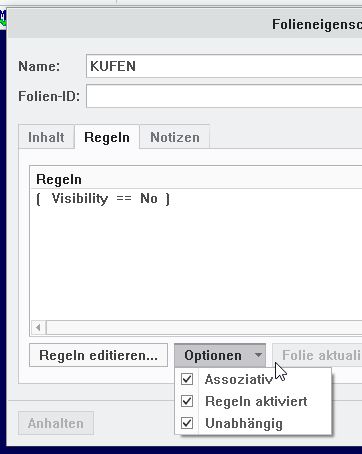The image size is (362, 454).
Task: Toggle the Regeln aktiviert checkbox
Action: [x=187, y=401]
